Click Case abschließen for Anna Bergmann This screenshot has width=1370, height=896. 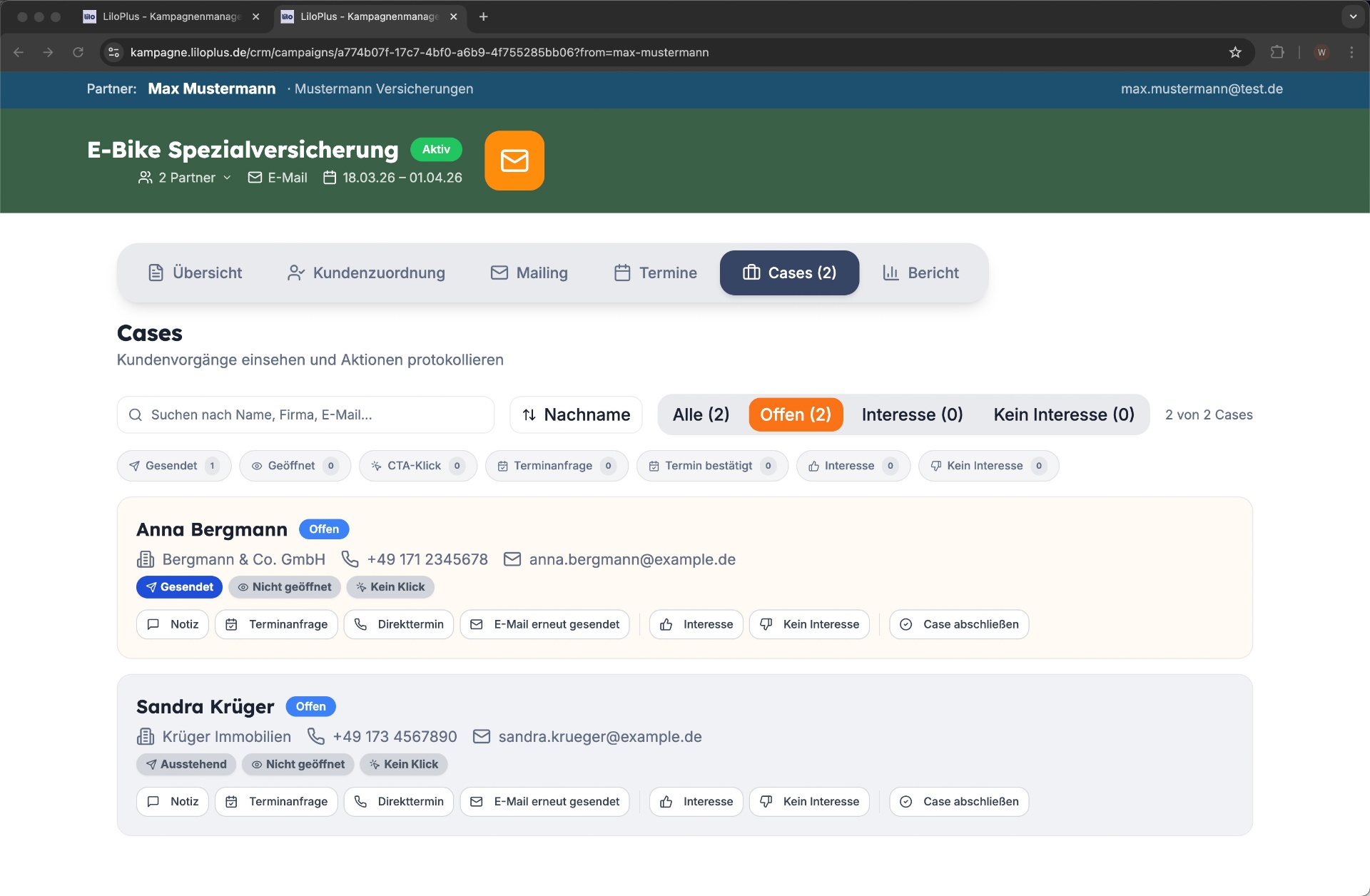coord(959,624)
